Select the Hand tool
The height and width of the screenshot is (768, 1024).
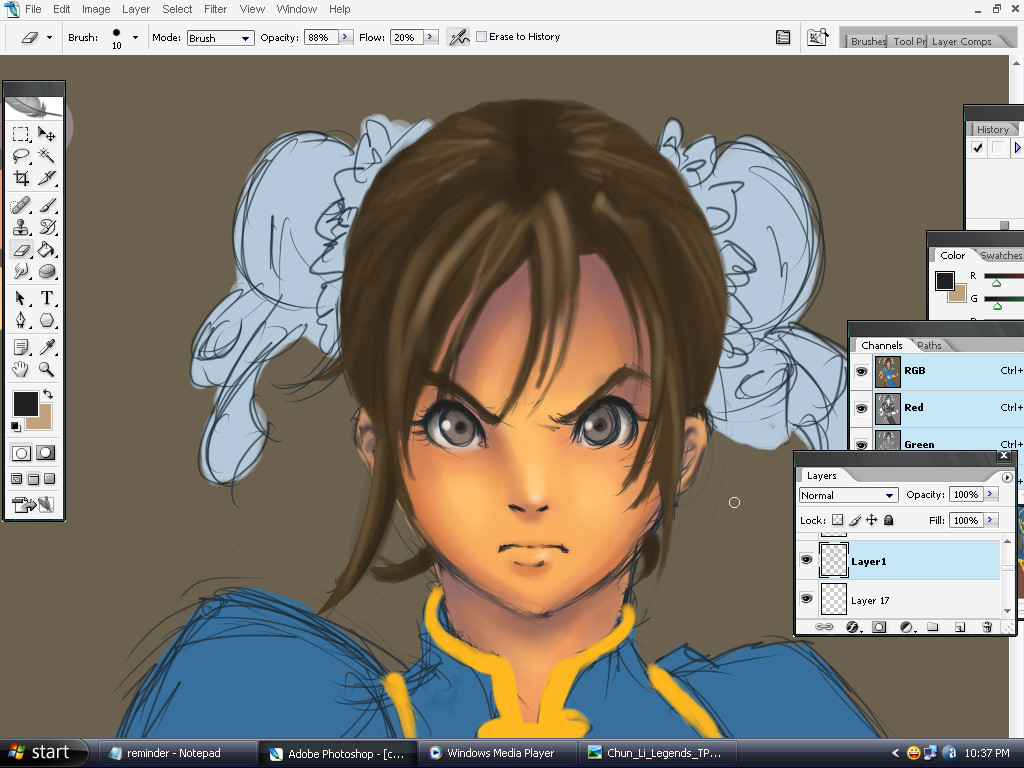coord(21,370)
